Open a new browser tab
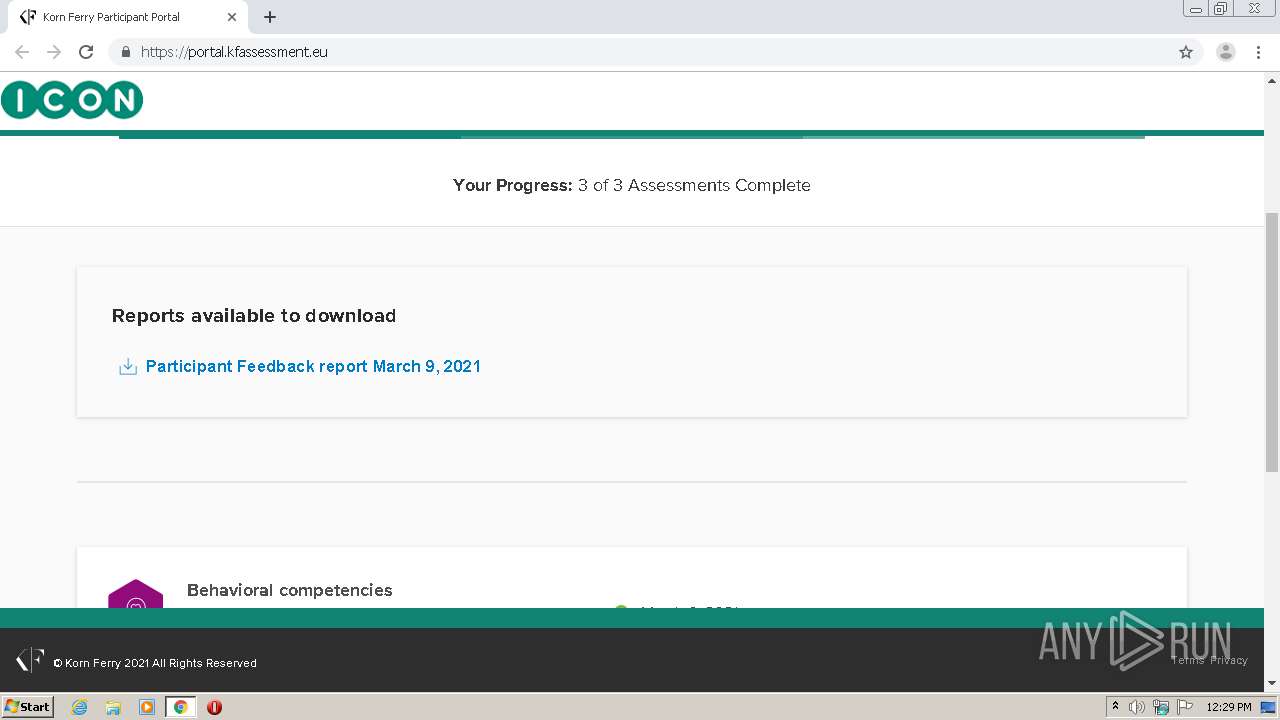1280x720 pixels. point(270,17)
